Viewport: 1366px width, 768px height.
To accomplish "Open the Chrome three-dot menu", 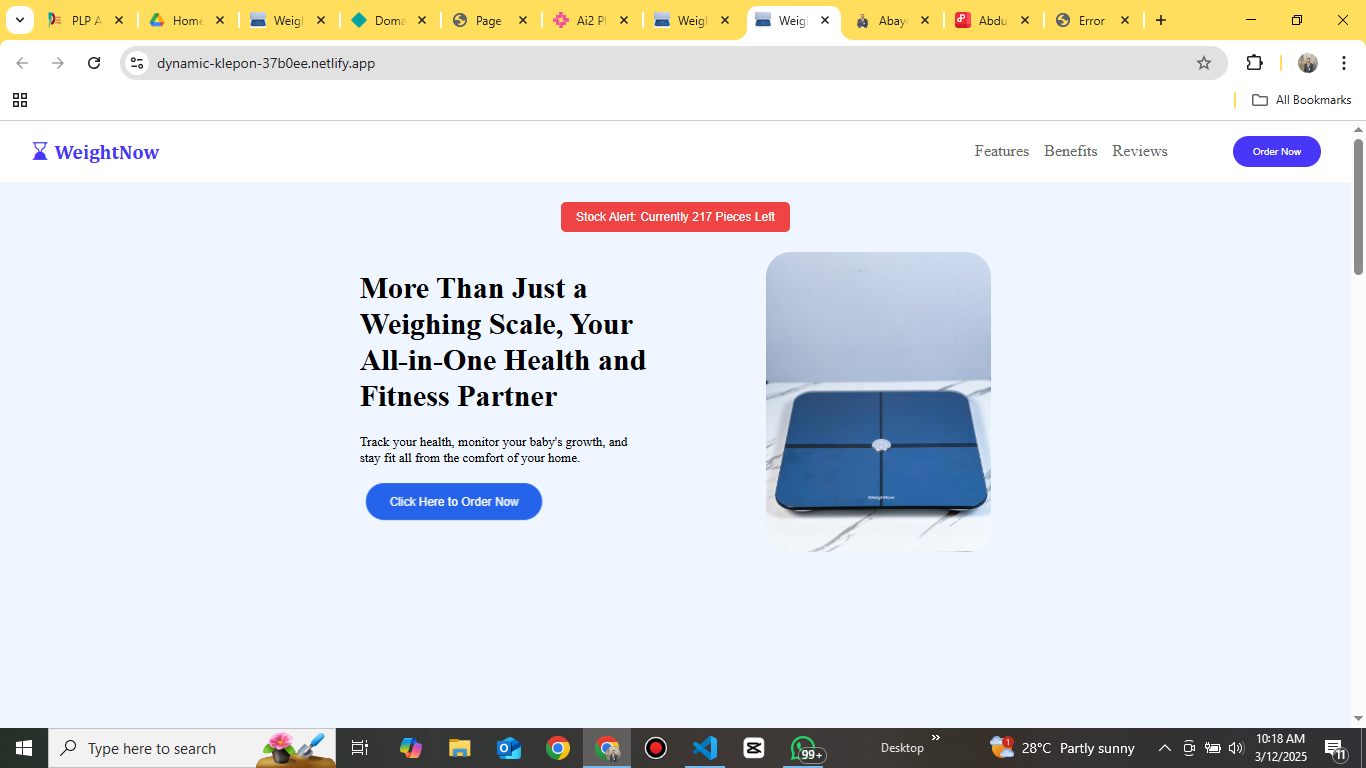I will (x=1344, y=63).
